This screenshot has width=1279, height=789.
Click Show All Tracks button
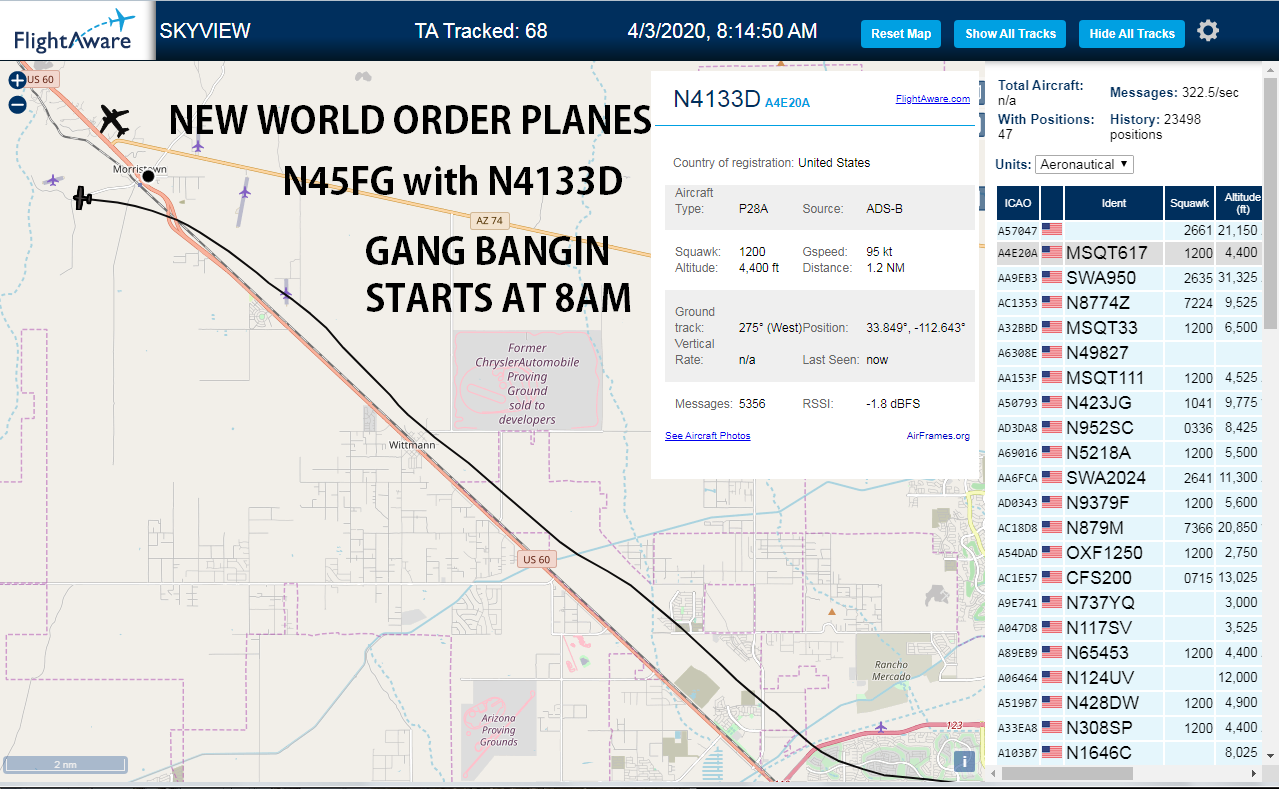pyautogui.click(x=1010, y=34)
